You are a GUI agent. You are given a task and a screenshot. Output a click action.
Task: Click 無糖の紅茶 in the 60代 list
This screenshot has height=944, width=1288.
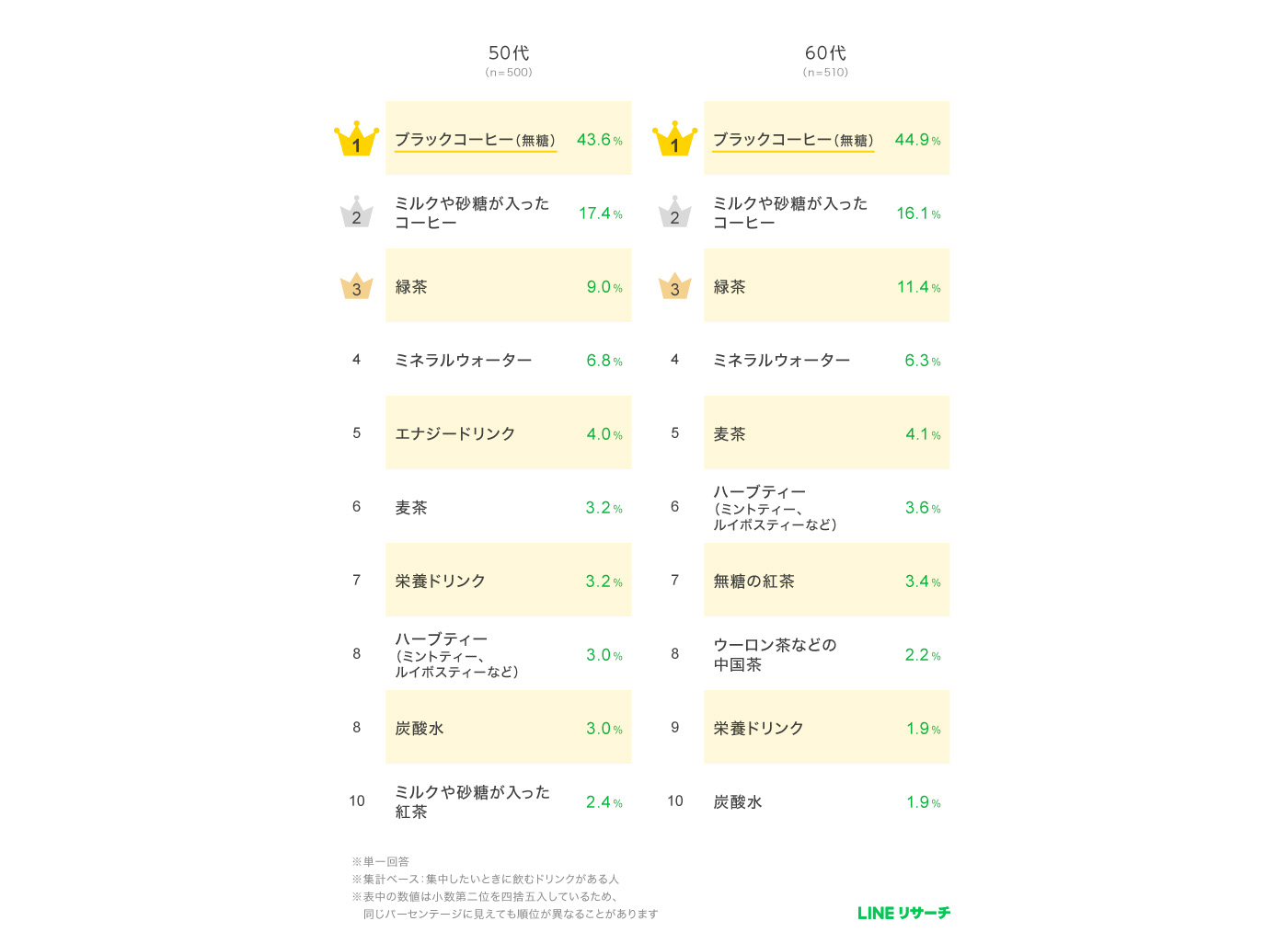pyautogui.click(x=753, y=581)
